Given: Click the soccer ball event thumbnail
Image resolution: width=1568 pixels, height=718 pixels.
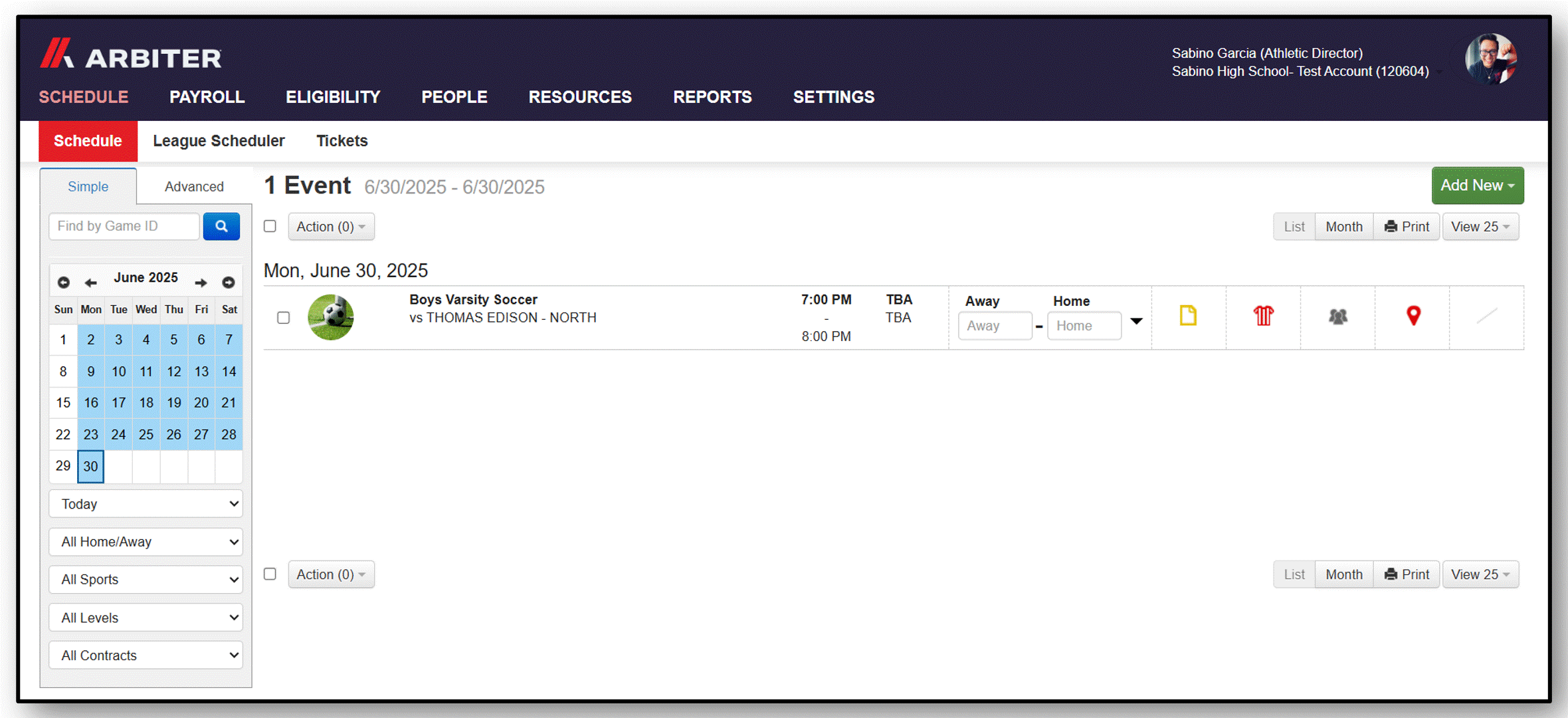Looking at the screenshot, I should coord(331,317).
